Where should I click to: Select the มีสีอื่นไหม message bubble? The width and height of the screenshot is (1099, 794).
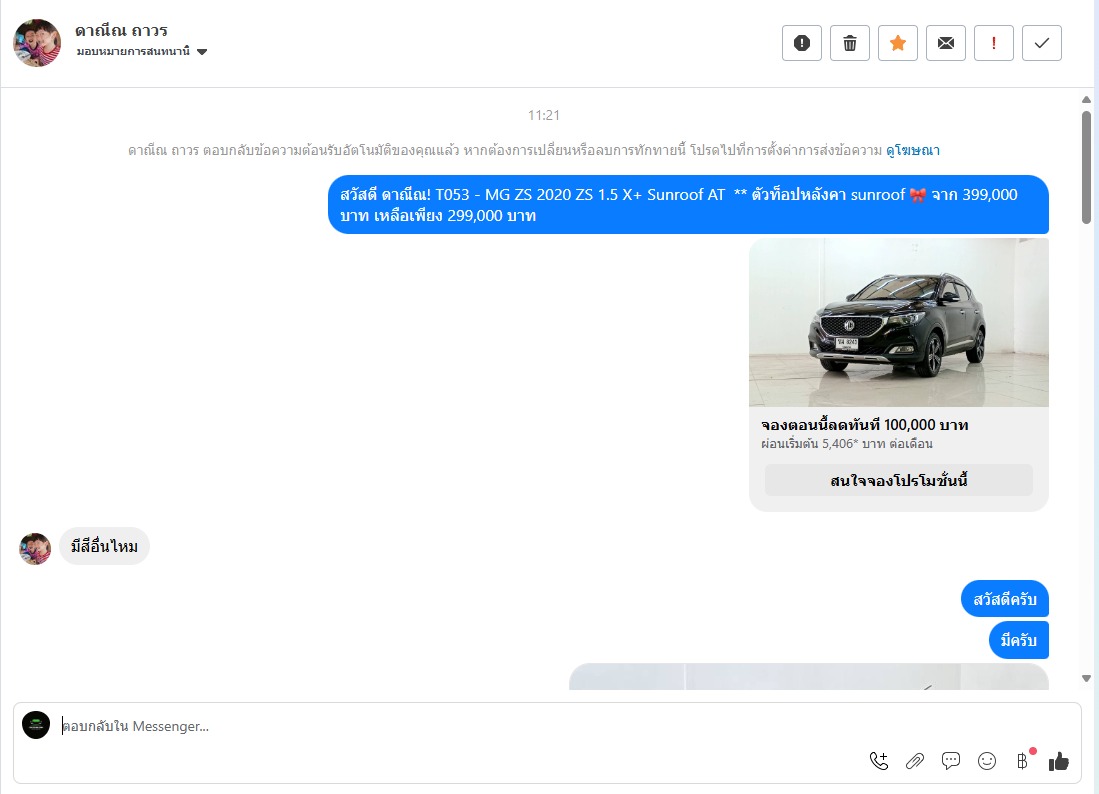tap(104, 547)
